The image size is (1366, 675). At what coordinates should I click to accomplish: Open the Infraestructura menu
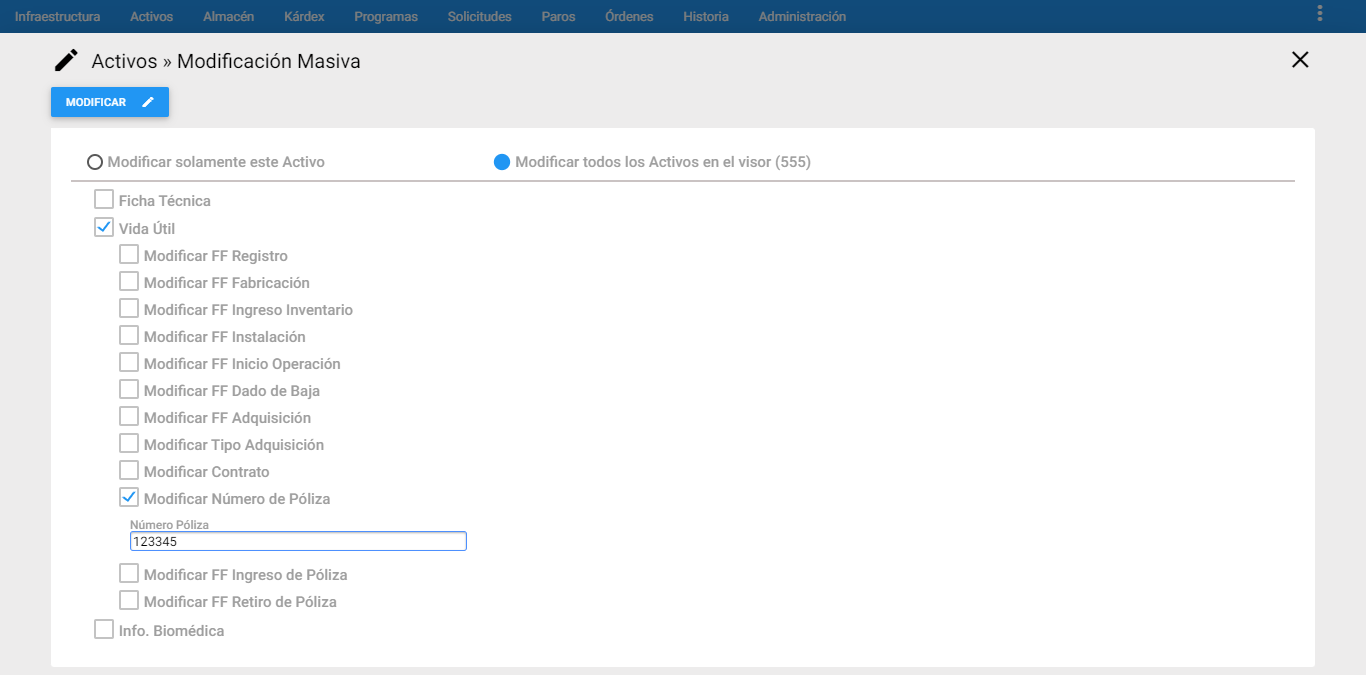point(57,16)
